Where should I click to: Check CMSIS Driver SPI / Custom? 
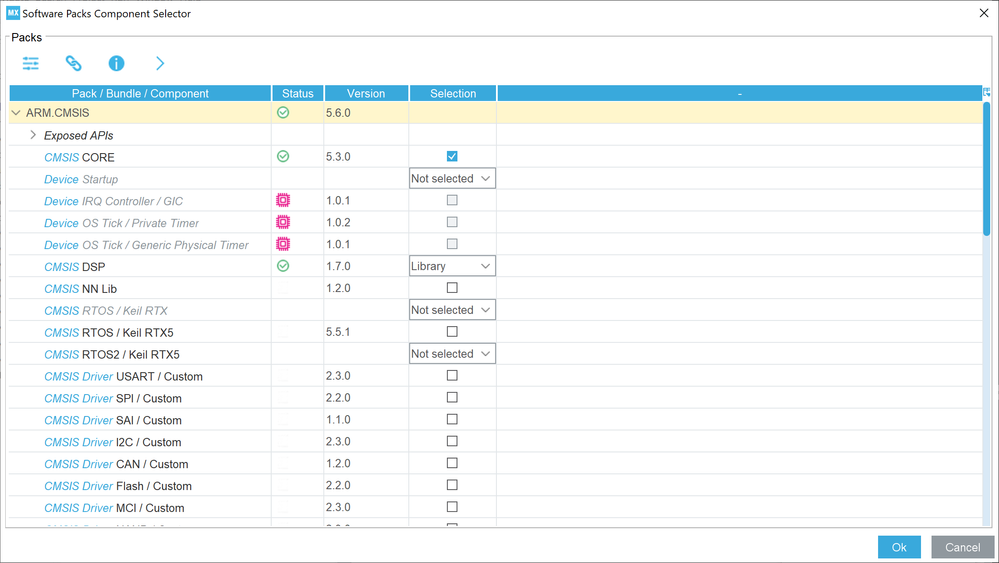[x=452, y=397]
